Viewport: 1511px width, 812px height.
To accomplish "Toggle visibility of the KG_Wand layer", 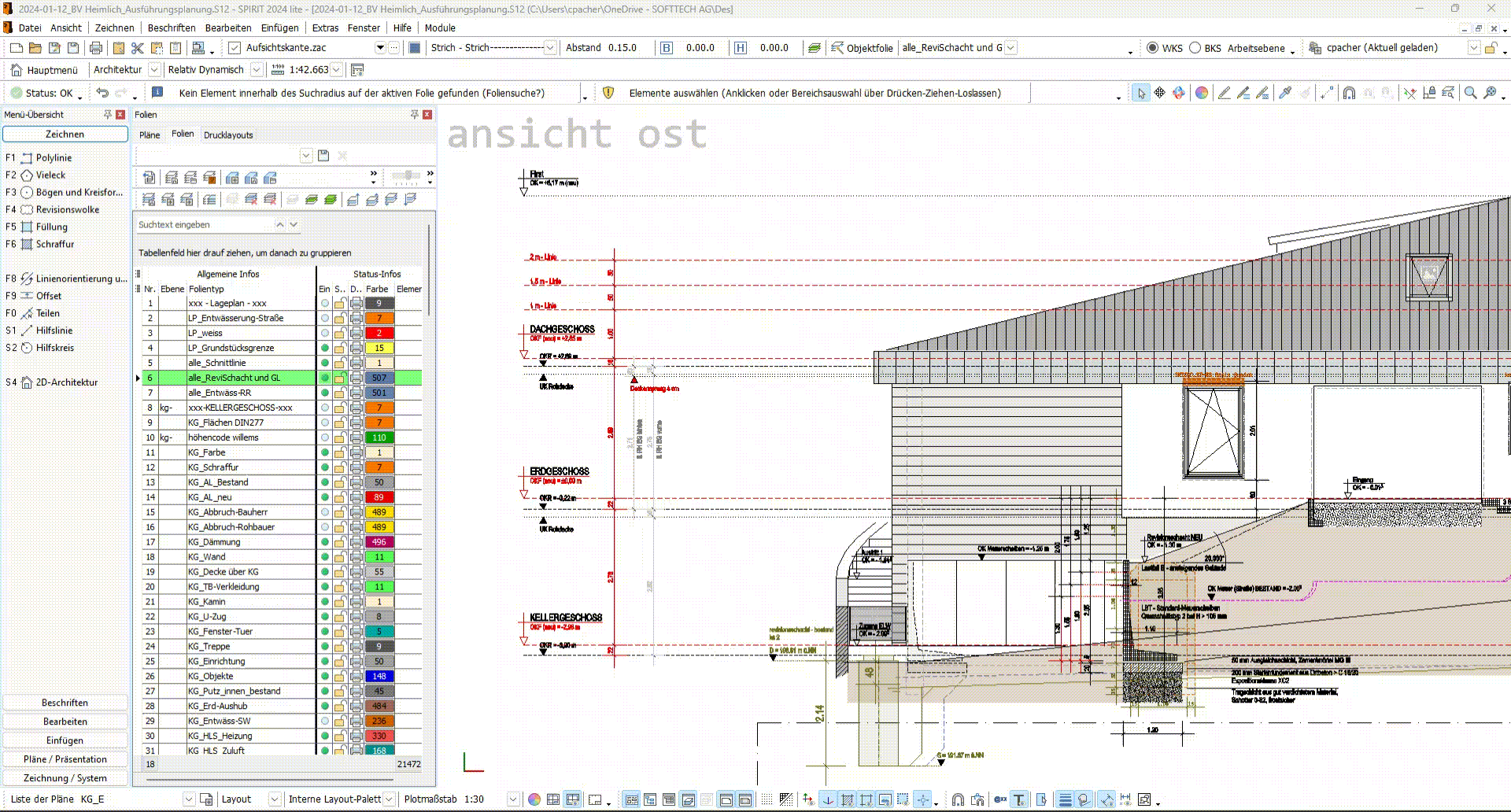I will pos(324,557).
